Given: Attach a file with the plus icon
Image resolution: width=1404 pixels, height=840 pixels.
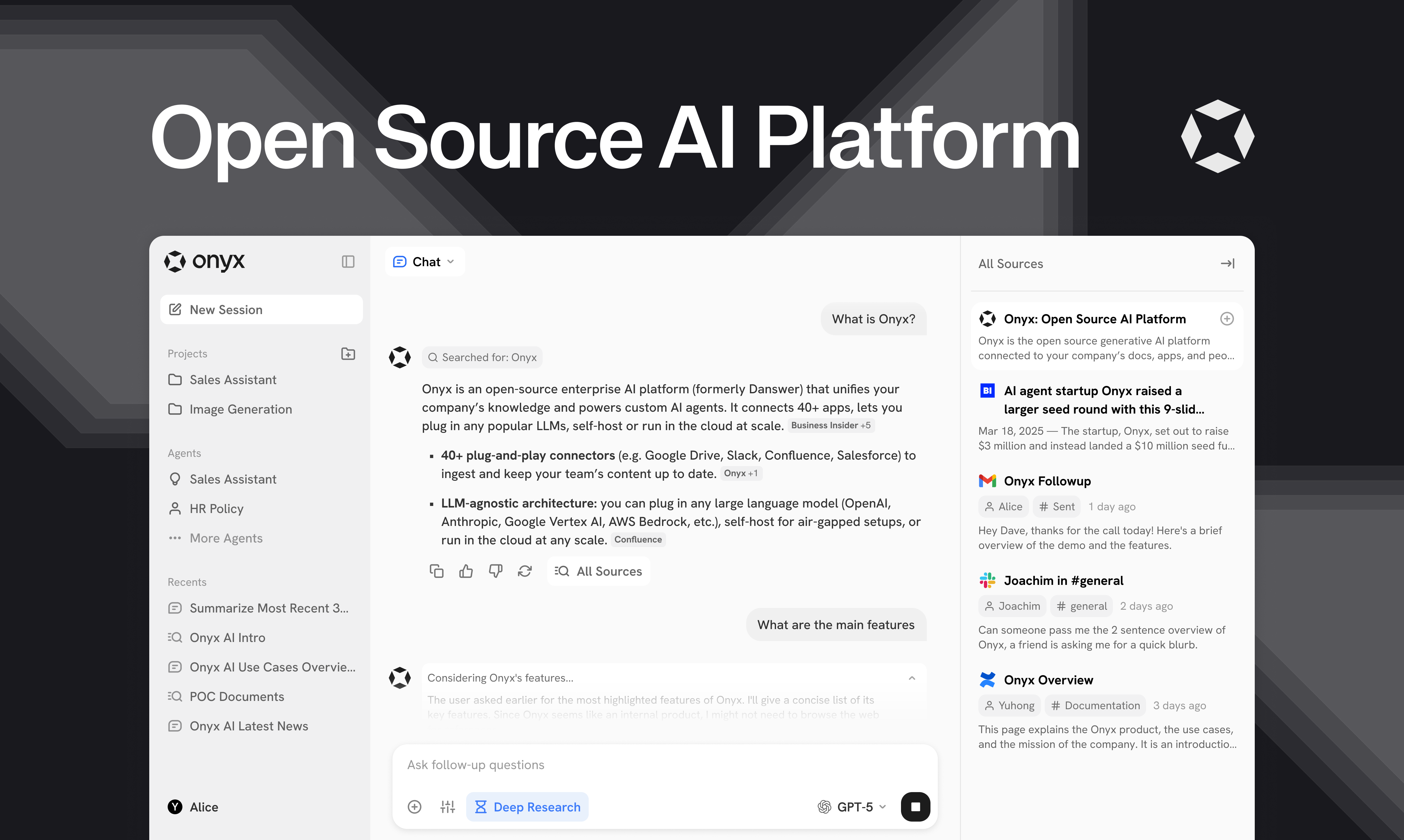Looking at the screenshot, I should point(414,807).
